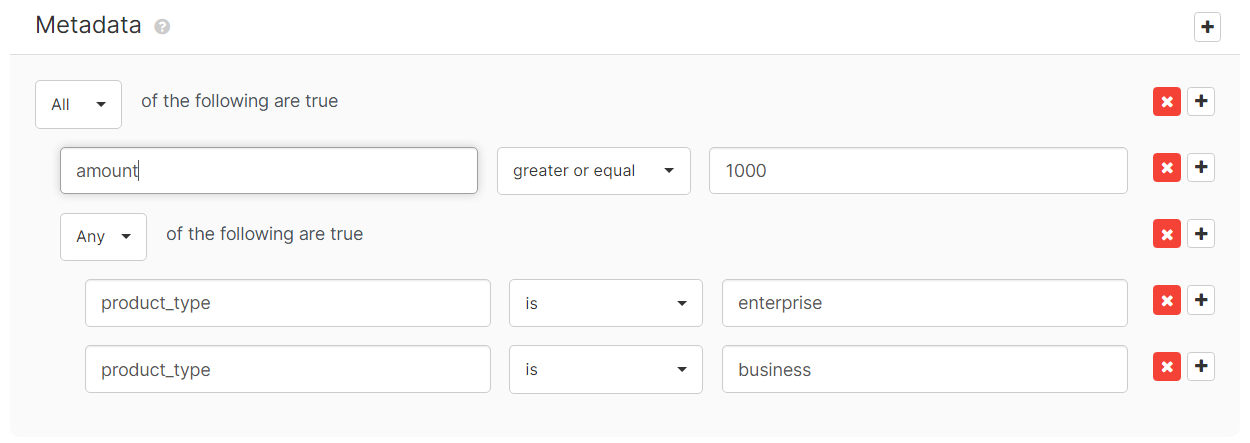The image size is (1250, 443).
Task: Add a condition after the amount row
Action: (x=1201, y=168)
